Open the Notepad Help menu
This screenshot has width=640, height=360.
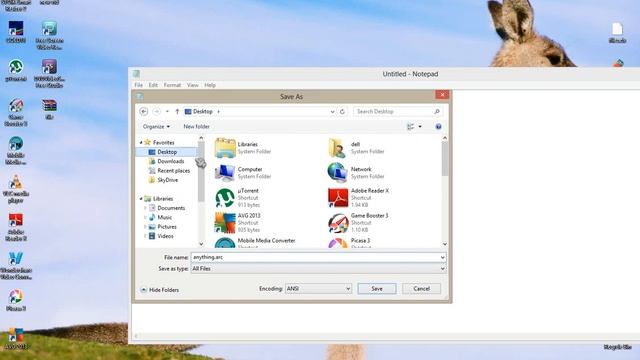[210, 85]
